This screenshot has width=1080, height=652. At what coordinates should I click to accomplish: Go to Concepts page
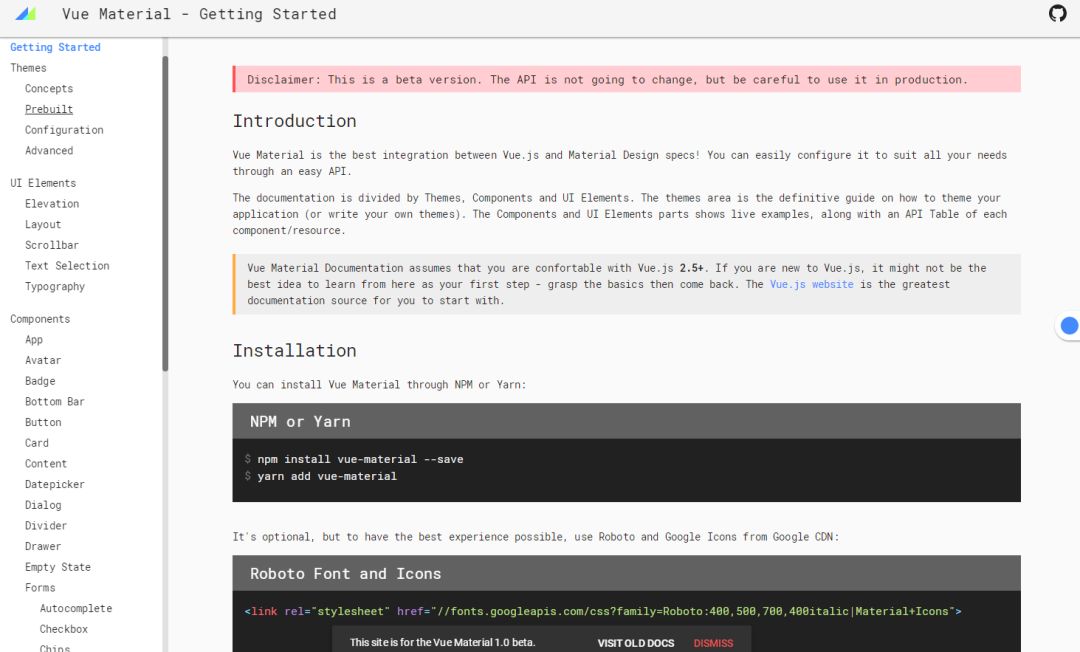point(49,88)
